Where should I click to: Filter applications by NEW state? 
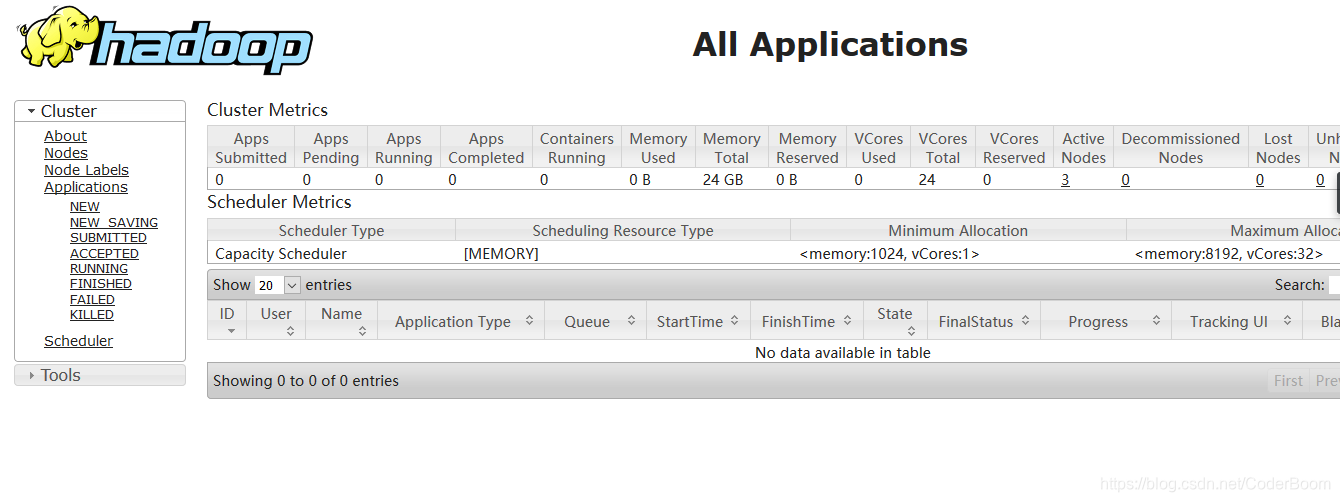pos(85,207)
